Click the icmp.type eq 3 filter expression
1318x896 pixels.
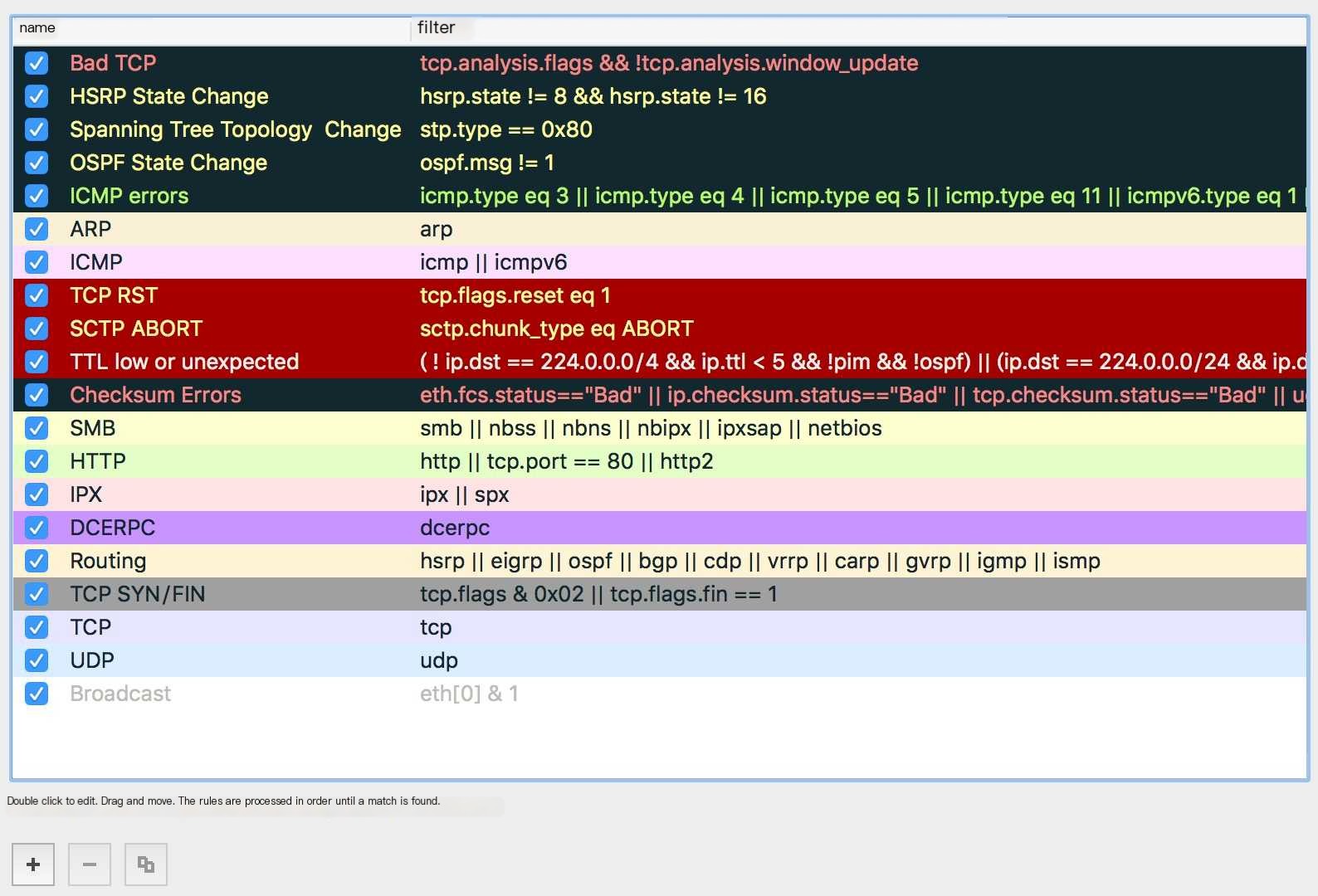863,196
